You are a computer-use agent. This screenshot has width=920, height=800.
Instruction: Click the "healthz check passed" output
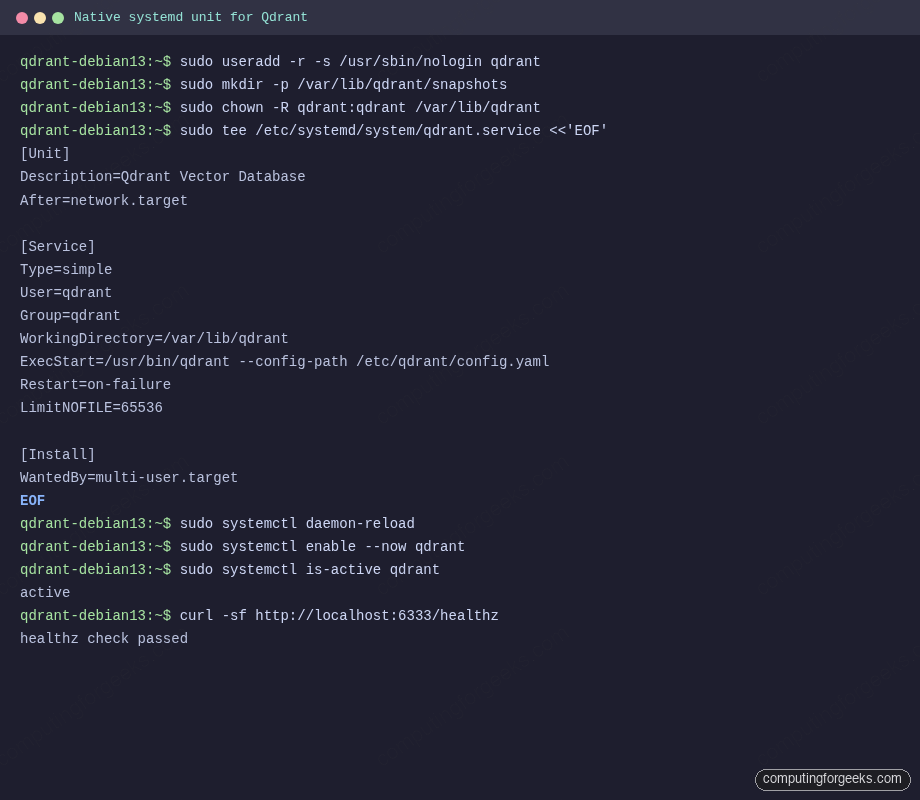(x=104, y=639)
